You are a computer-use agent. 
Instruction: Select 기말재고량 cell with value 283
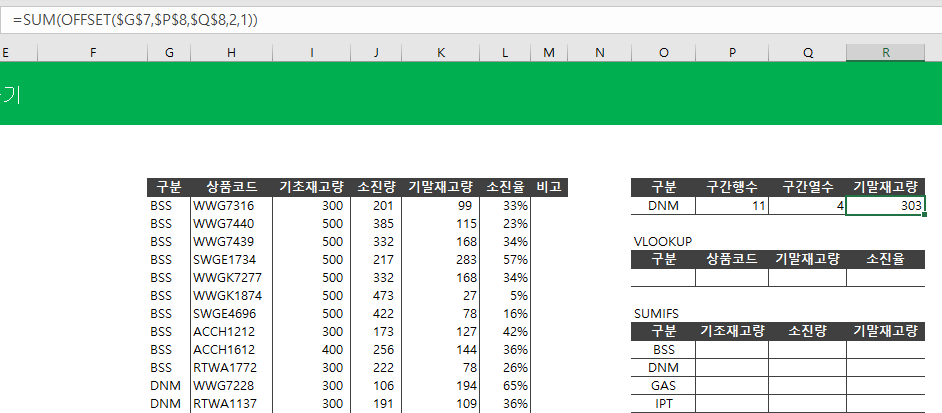click(x=441, y=260)
